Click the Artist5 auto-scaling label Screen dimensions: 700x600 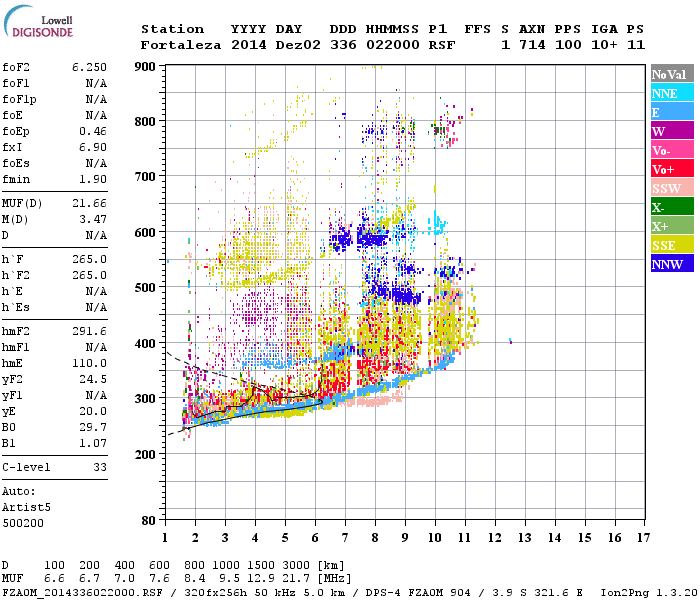26,508
